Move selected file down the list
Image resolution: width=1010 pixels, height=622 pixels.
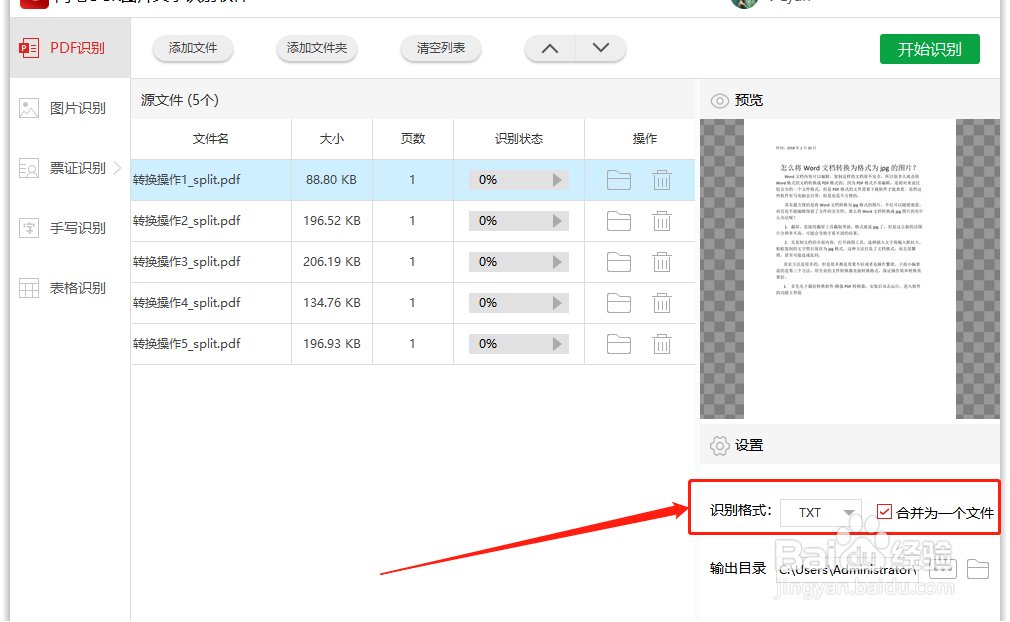click(x=599, y=47)
